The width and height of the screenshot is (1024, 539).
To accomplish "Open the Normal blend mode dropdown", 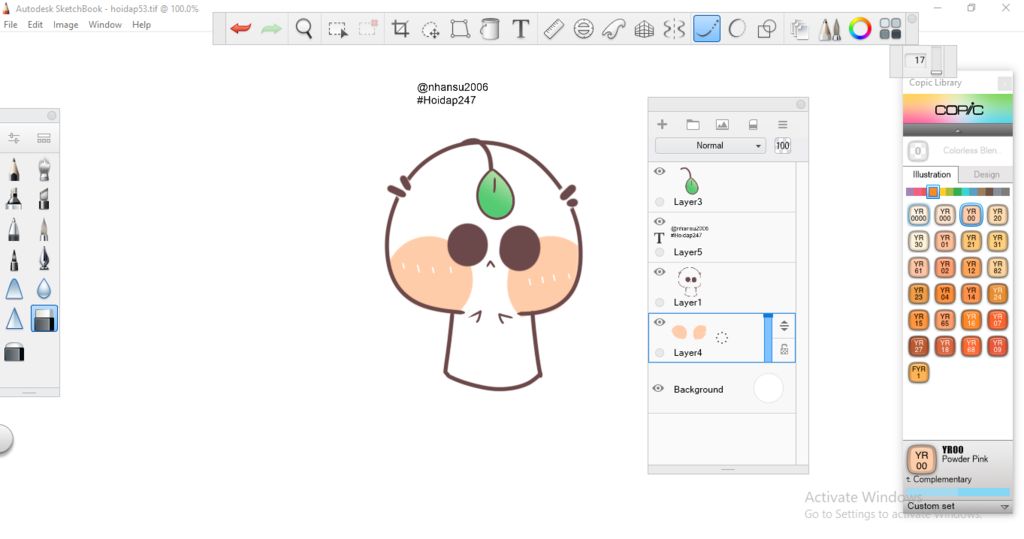I will [711, 146].
